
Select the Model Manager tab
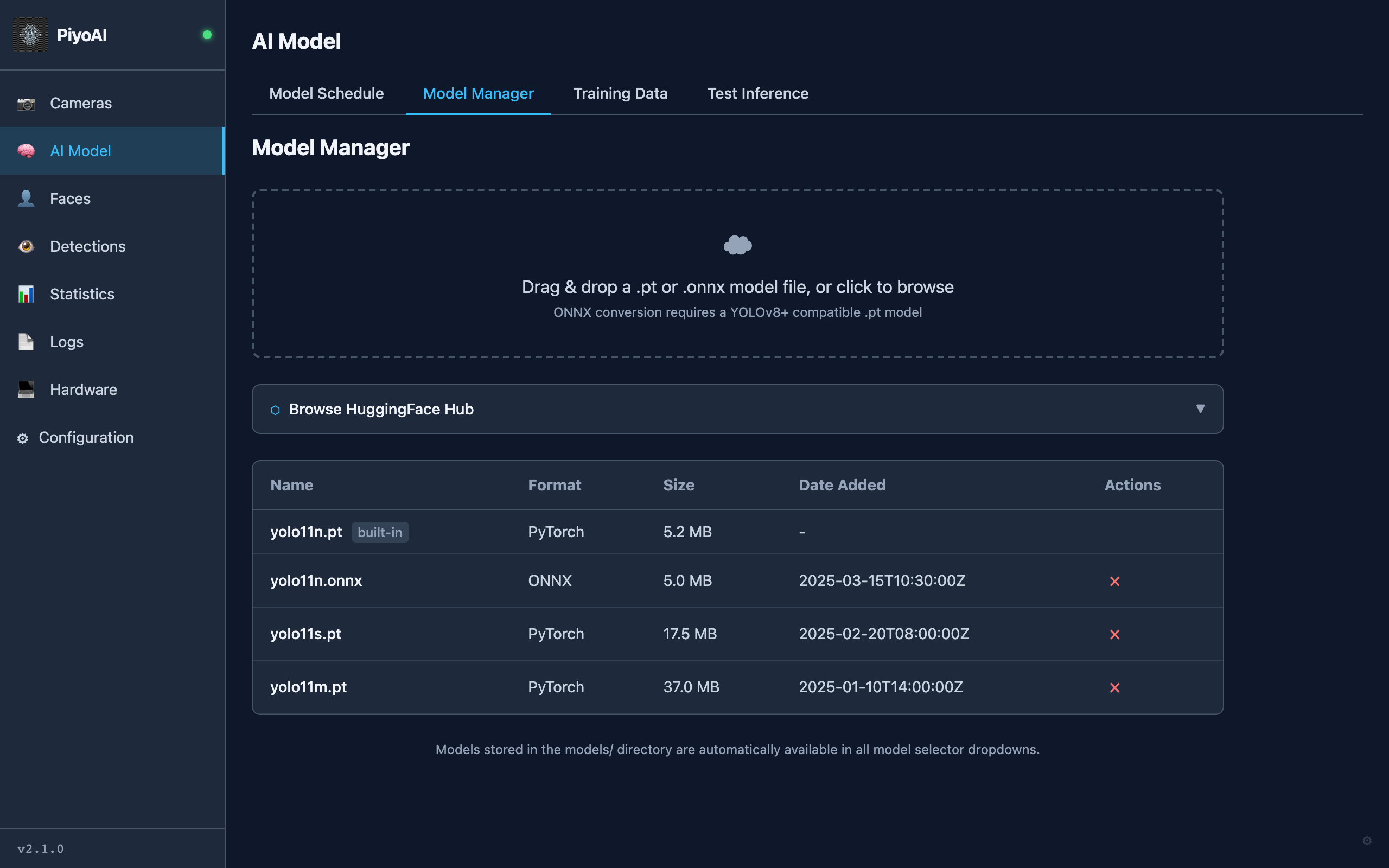[478, 93]
